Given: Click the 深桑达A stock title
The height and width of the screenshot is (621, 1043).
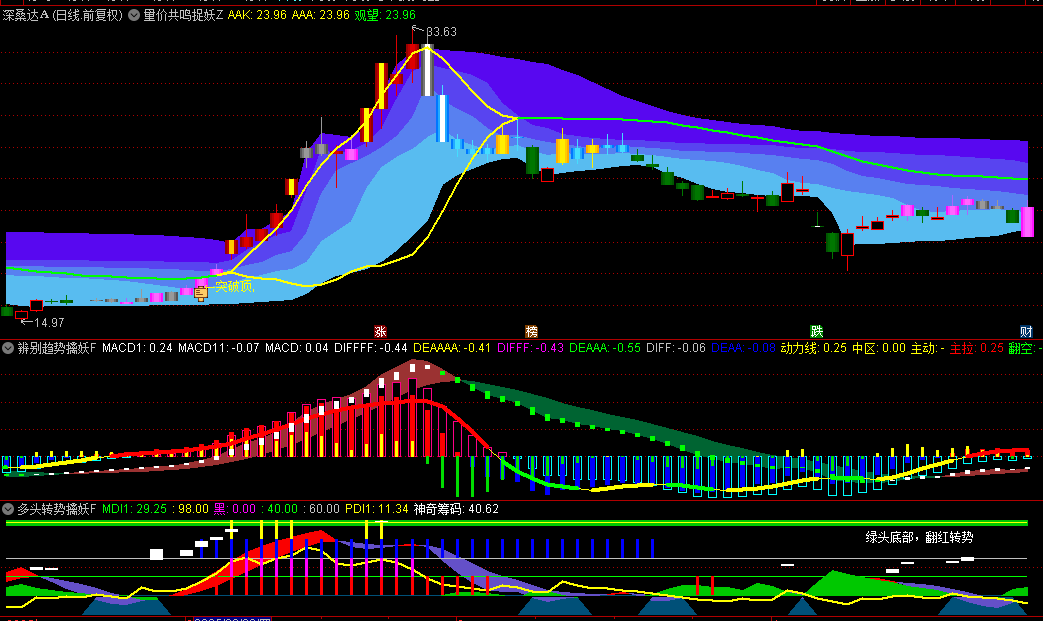Looking at the screenshot, I should pyautogui.click(x=25, y=15).
